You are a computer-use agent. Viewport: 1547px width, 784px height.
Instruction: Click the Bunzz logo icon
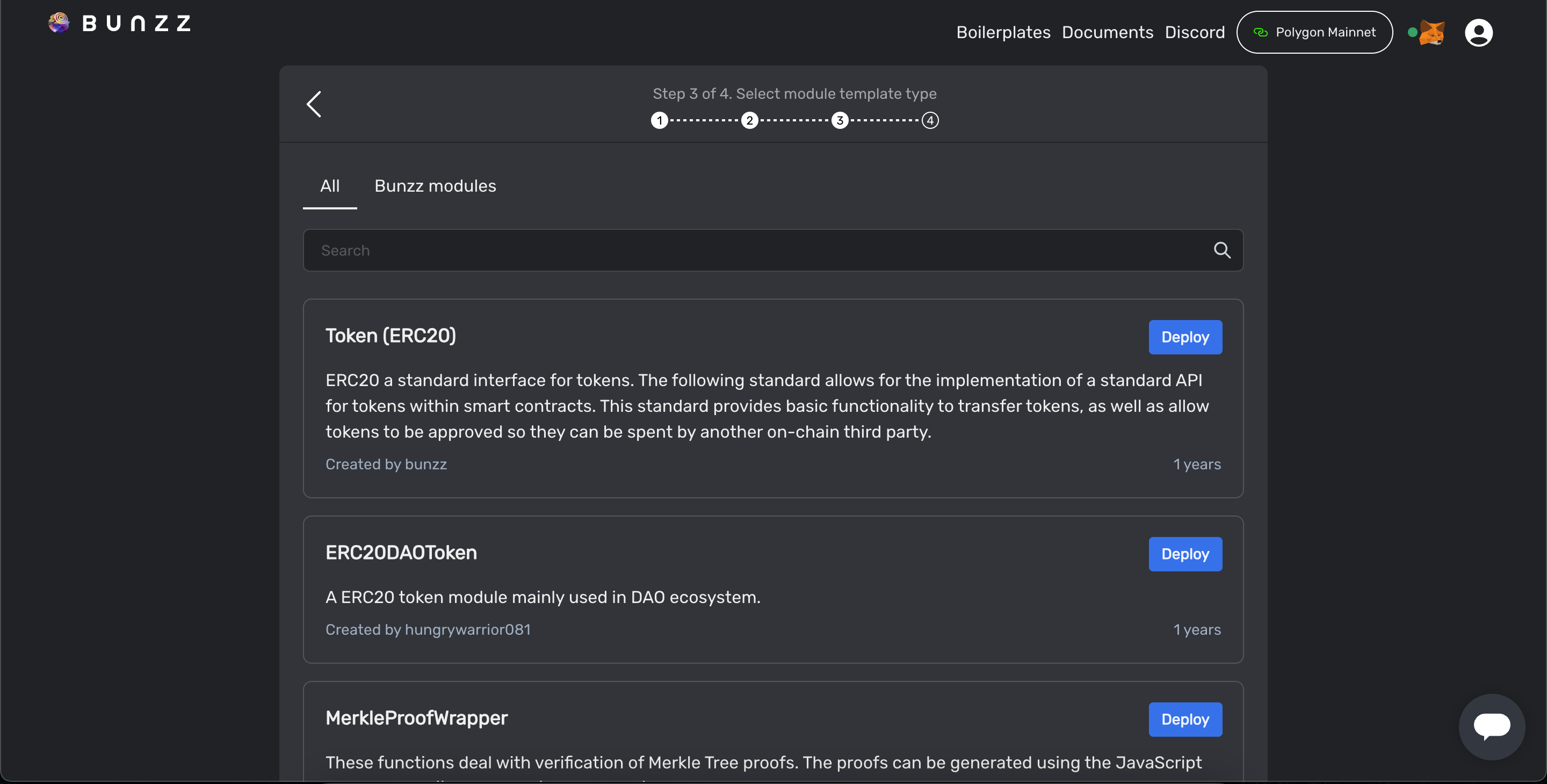59,23
